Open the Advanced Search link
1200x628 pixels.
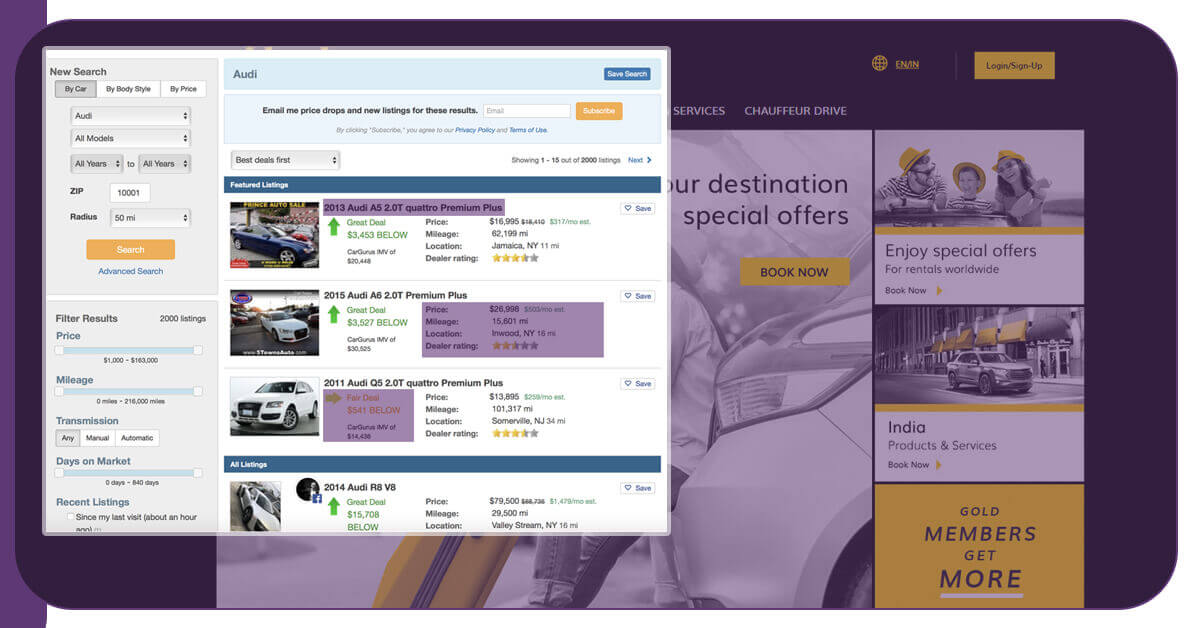pyautogui.click(x=130, y=272)
